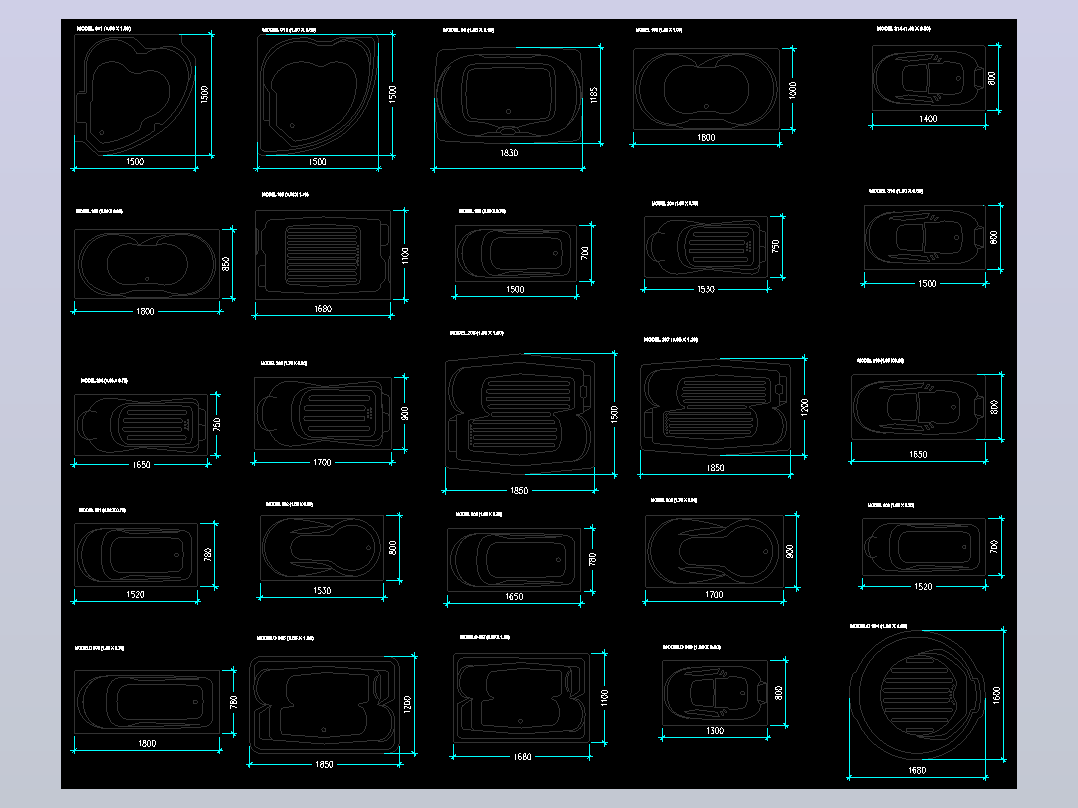1078x808 pixels.
Task: Click the 1680 width dimension under round bathtub
Action: (x=917, y=770)
